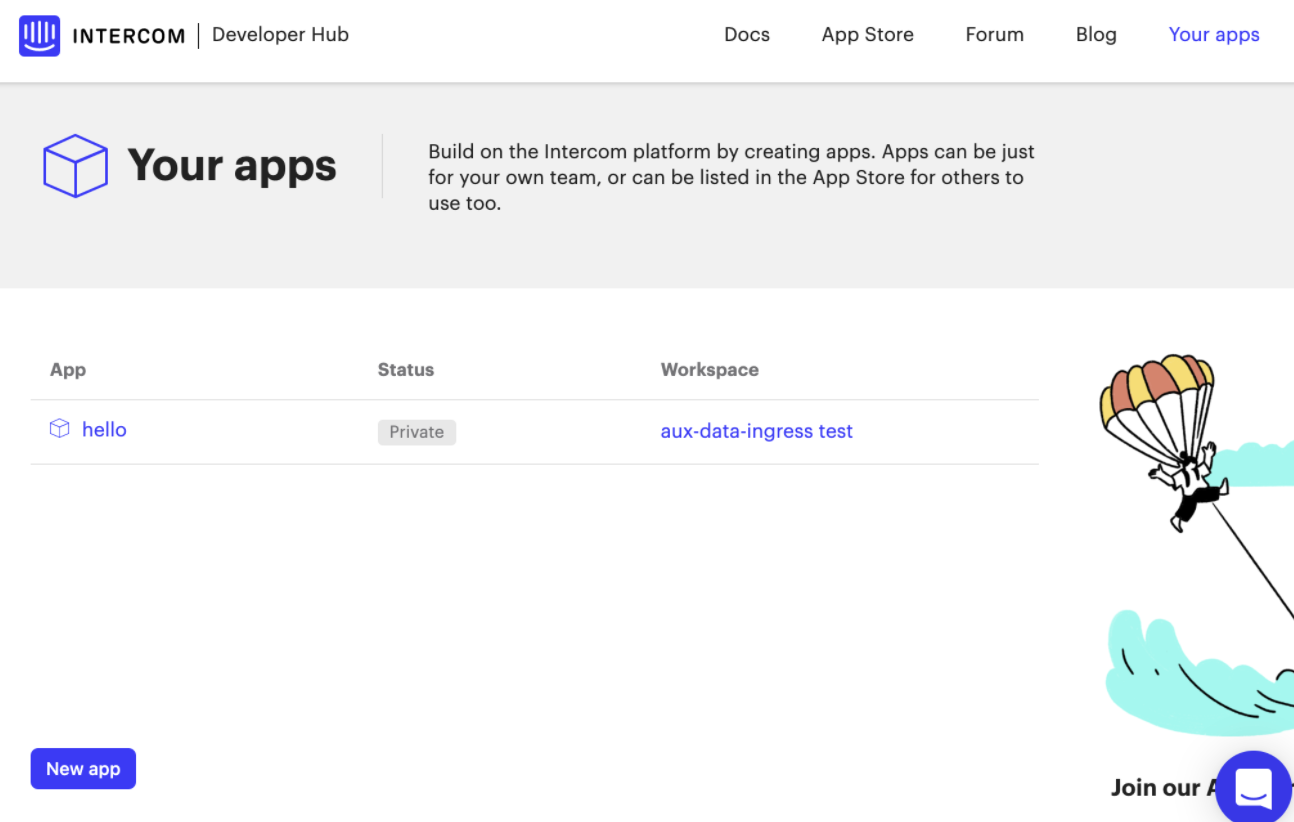Click the Private status badge

pos(417,432)
